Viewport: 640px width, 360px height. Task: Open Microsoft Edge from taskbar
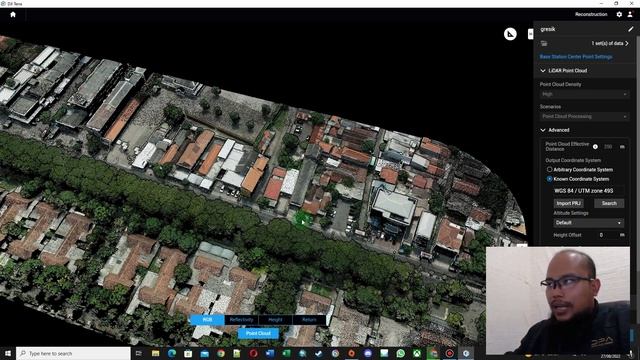[x=171, y=353]
